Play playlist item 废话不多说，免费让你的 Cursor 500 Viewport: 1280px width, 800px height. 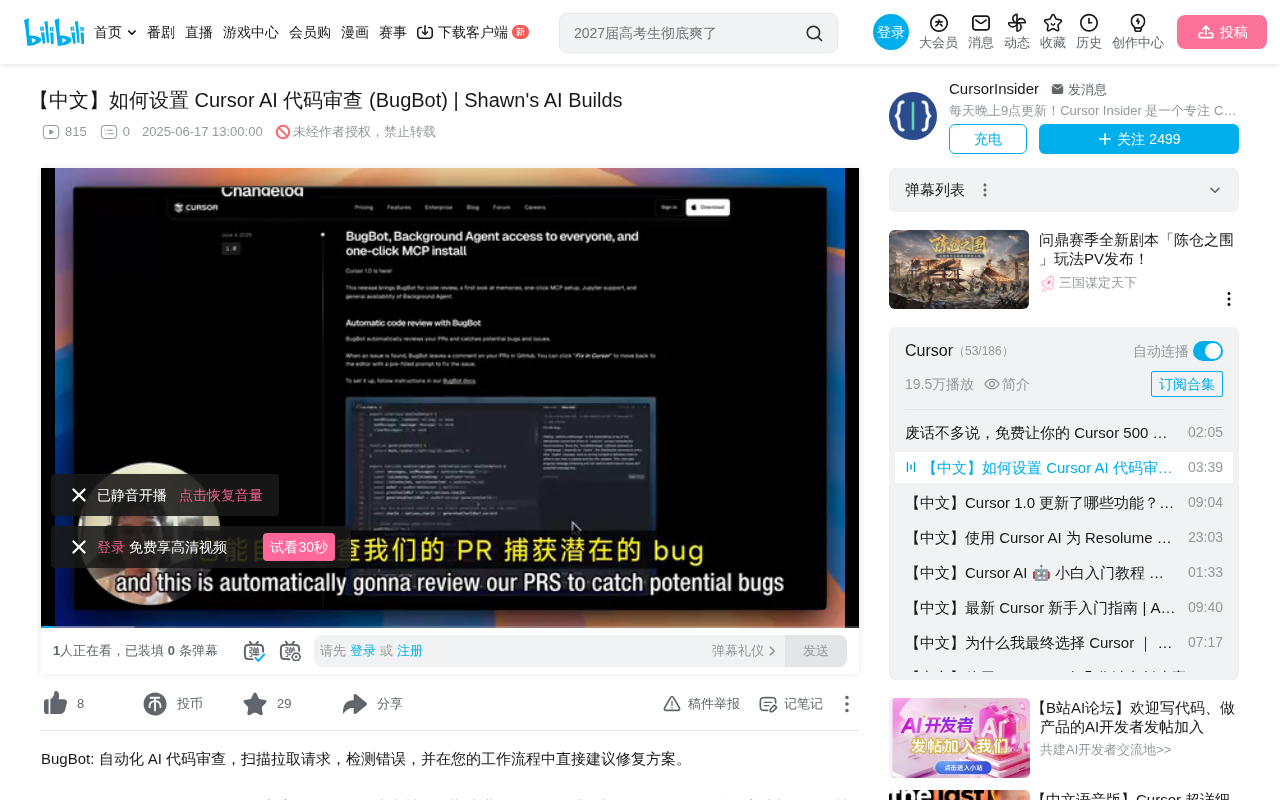(1064, 433)
